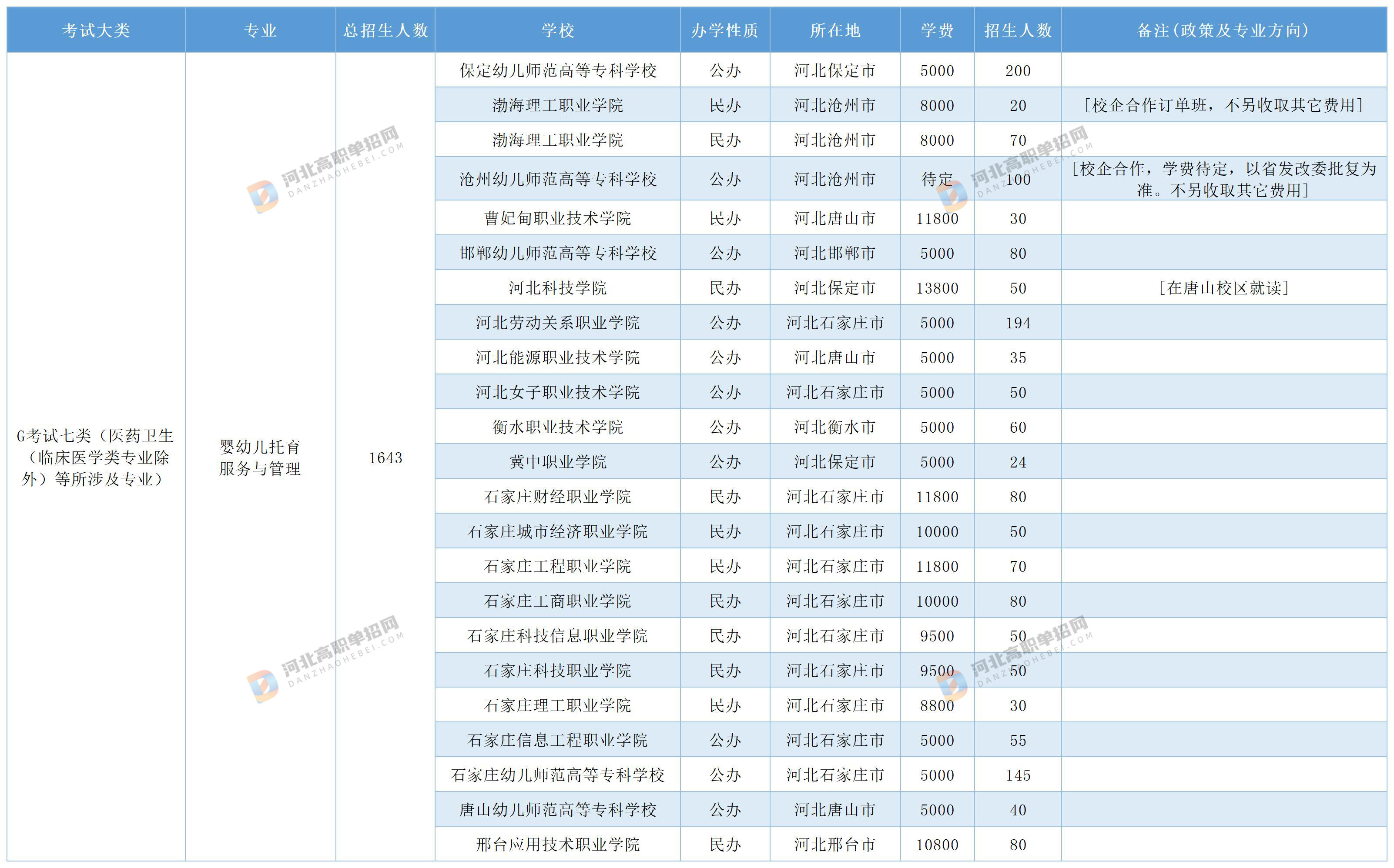Click 民办 in the 曹妃甸职业技术学院 row
The image size is (1394, 868).
click(x=725, y=218)
